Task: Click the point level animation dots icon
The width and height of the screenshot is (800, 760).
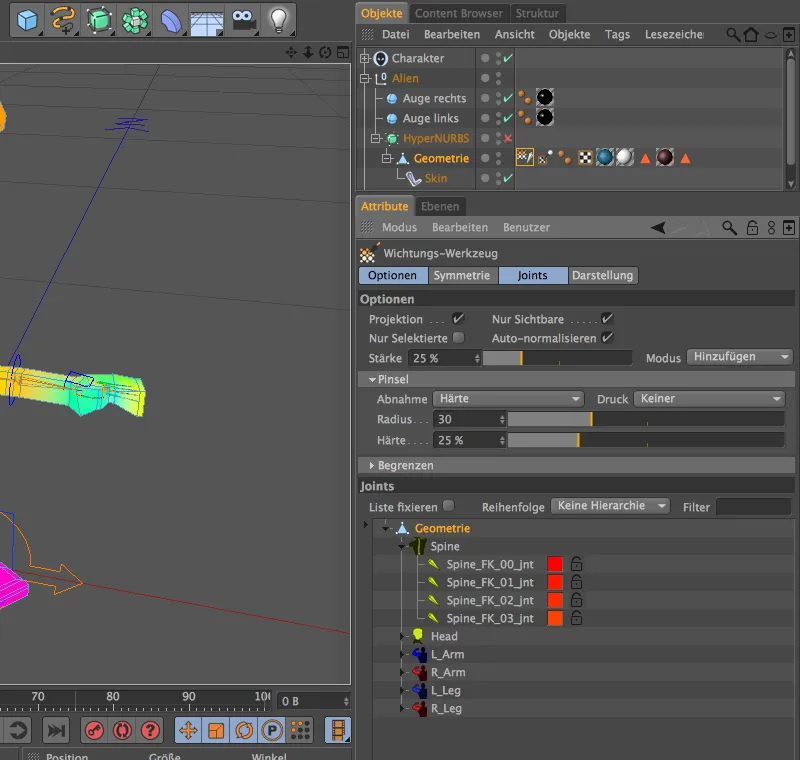Action: click(x=301, y=730)
